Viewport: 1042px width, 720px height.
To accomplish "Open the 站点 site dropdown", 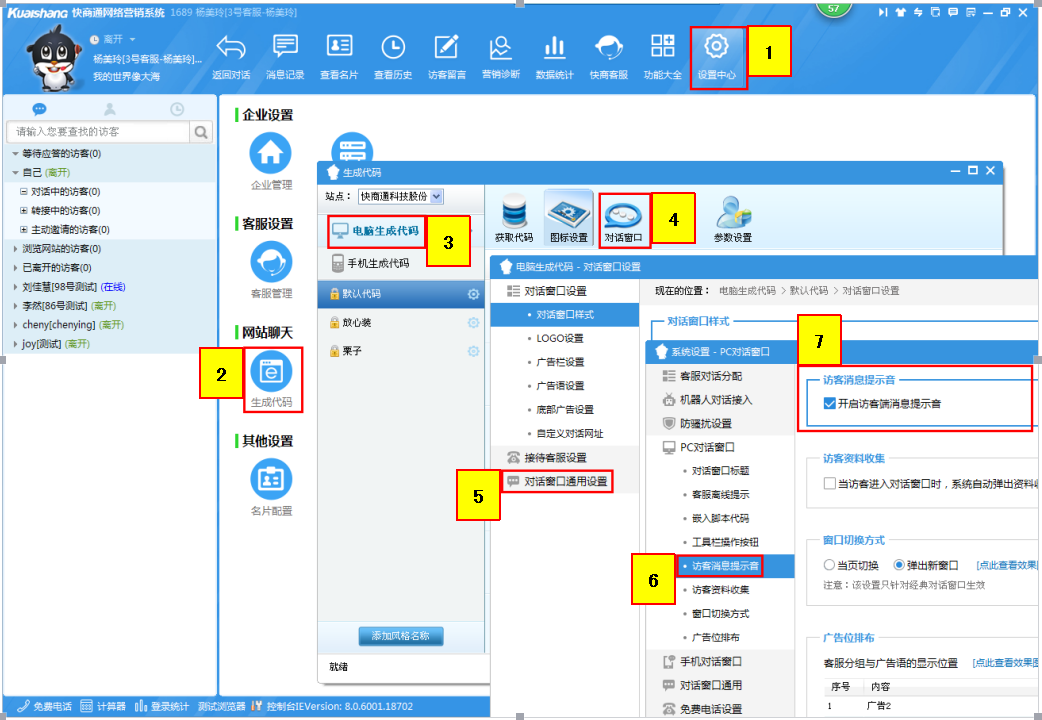I will (400, 197).
